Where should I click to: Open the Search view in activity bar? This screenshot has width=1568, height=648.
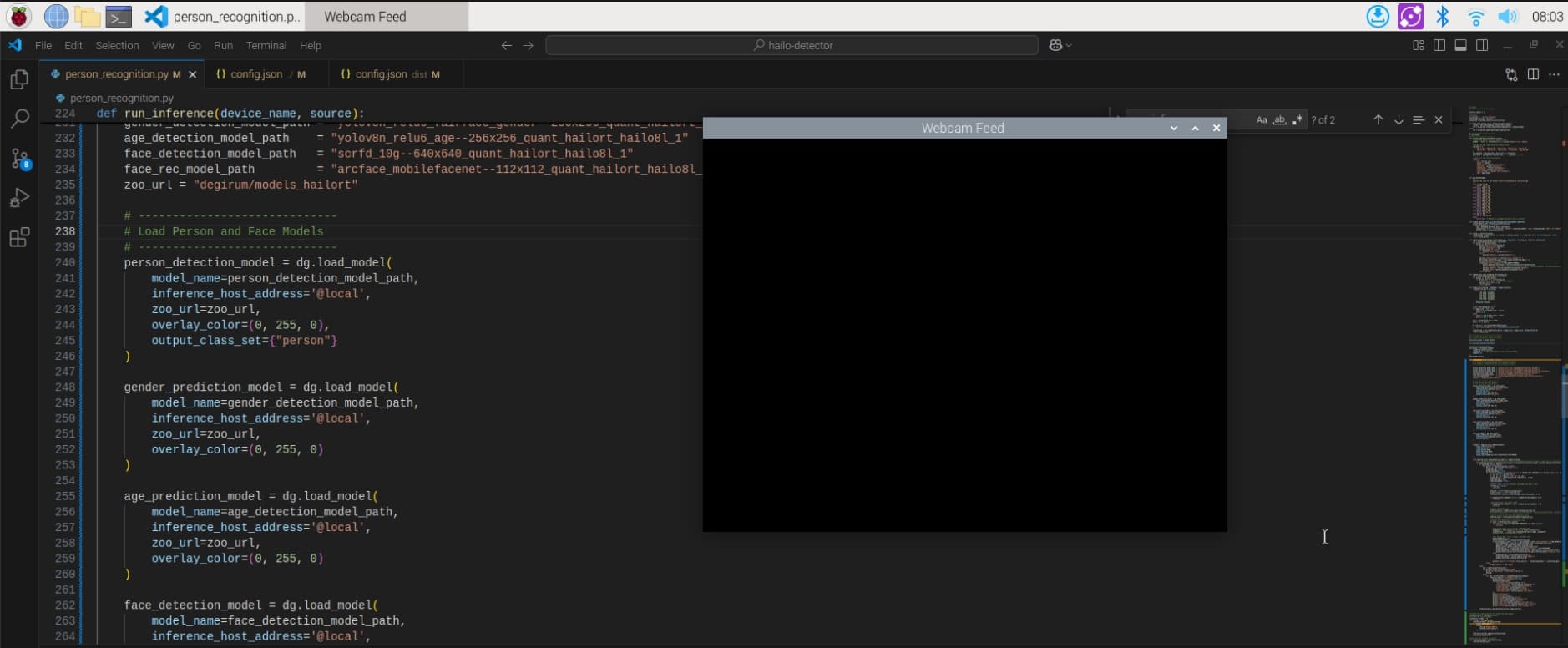19,119
